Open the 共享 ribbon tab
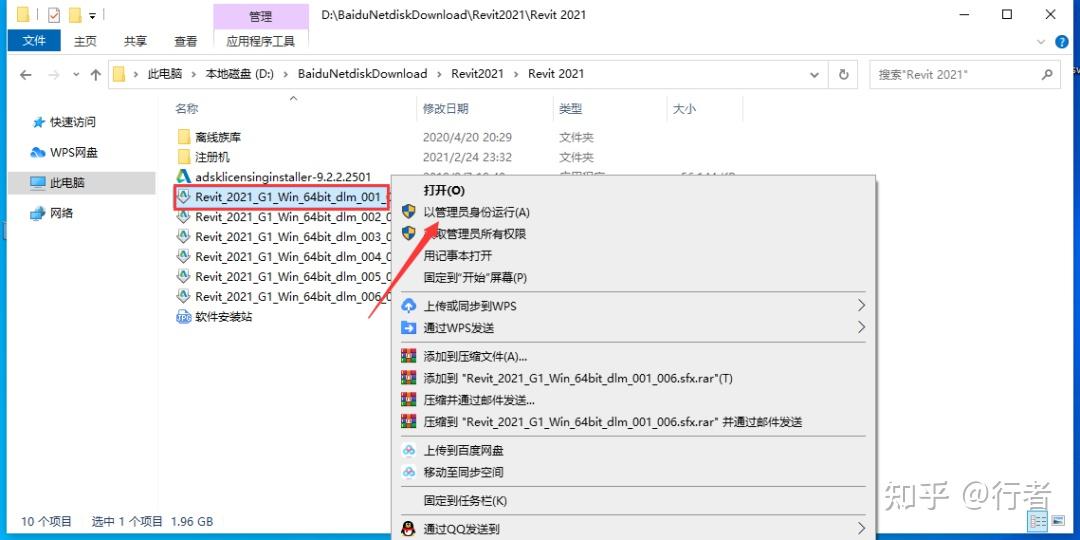This screenshot has width=1080, height=540. [135, 41]
